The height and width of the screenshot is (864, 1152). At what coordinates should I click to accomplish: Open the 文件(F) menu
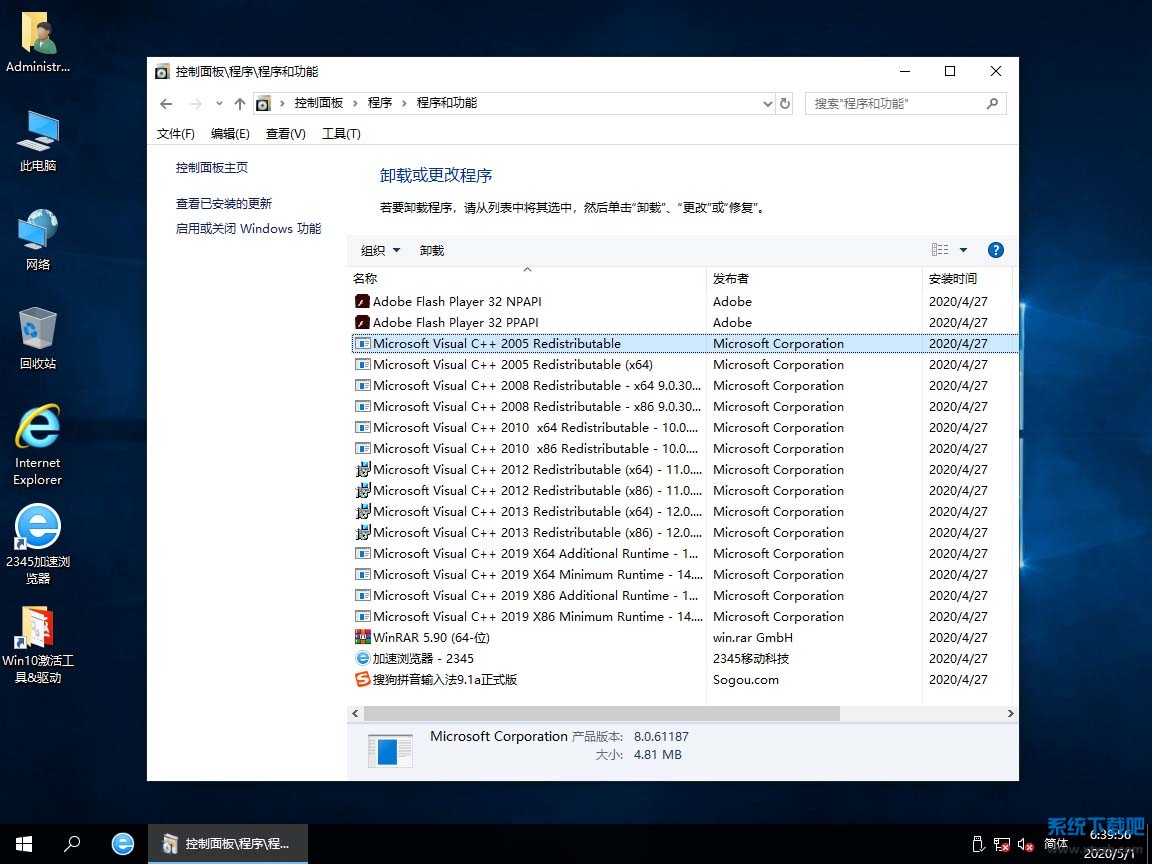coord(175,133)
